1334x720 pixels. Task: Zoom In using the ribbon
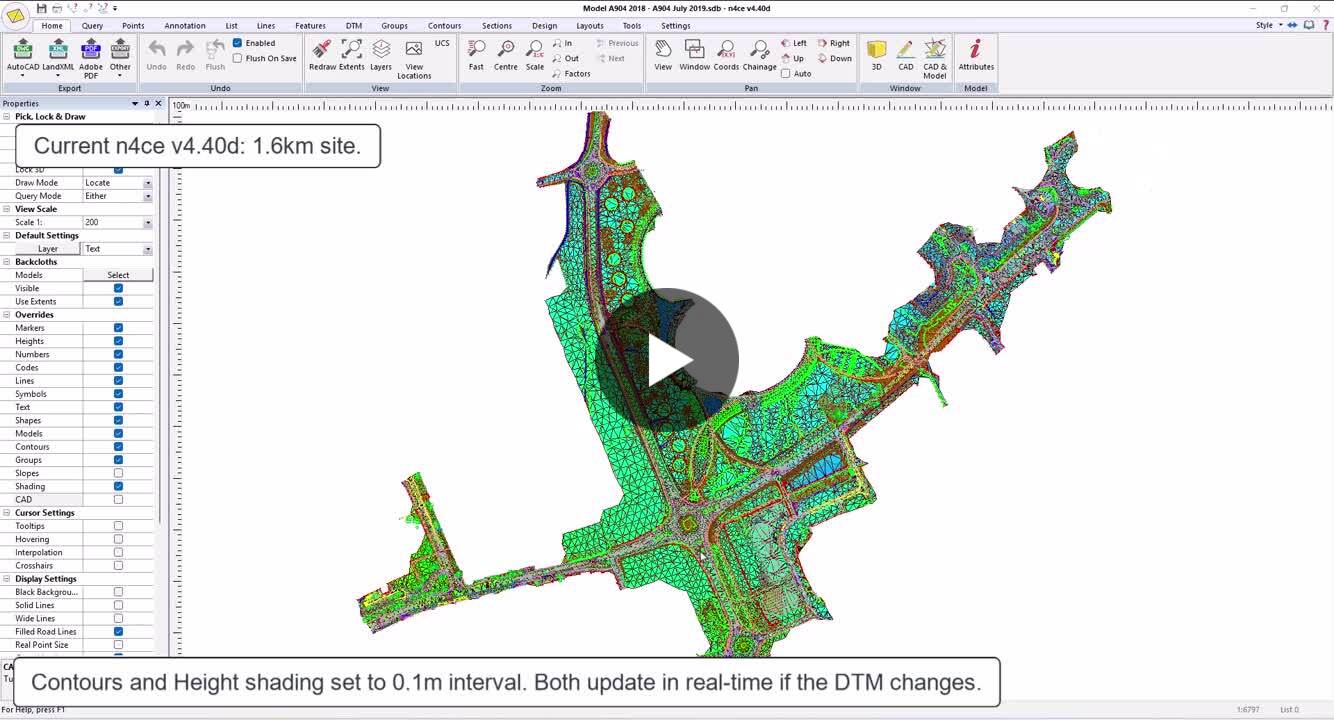[562, 44]
